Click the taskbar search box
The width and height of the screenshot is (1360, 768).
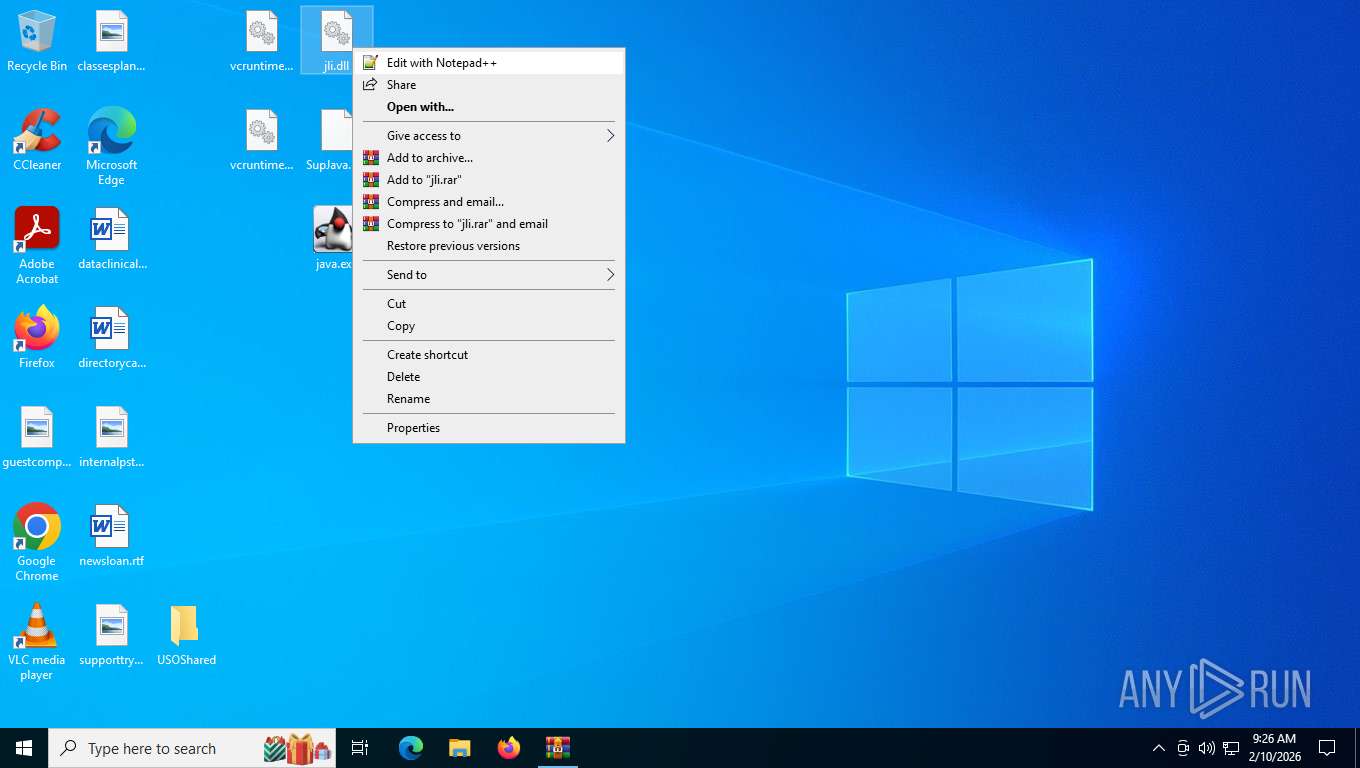click(192, 748)
